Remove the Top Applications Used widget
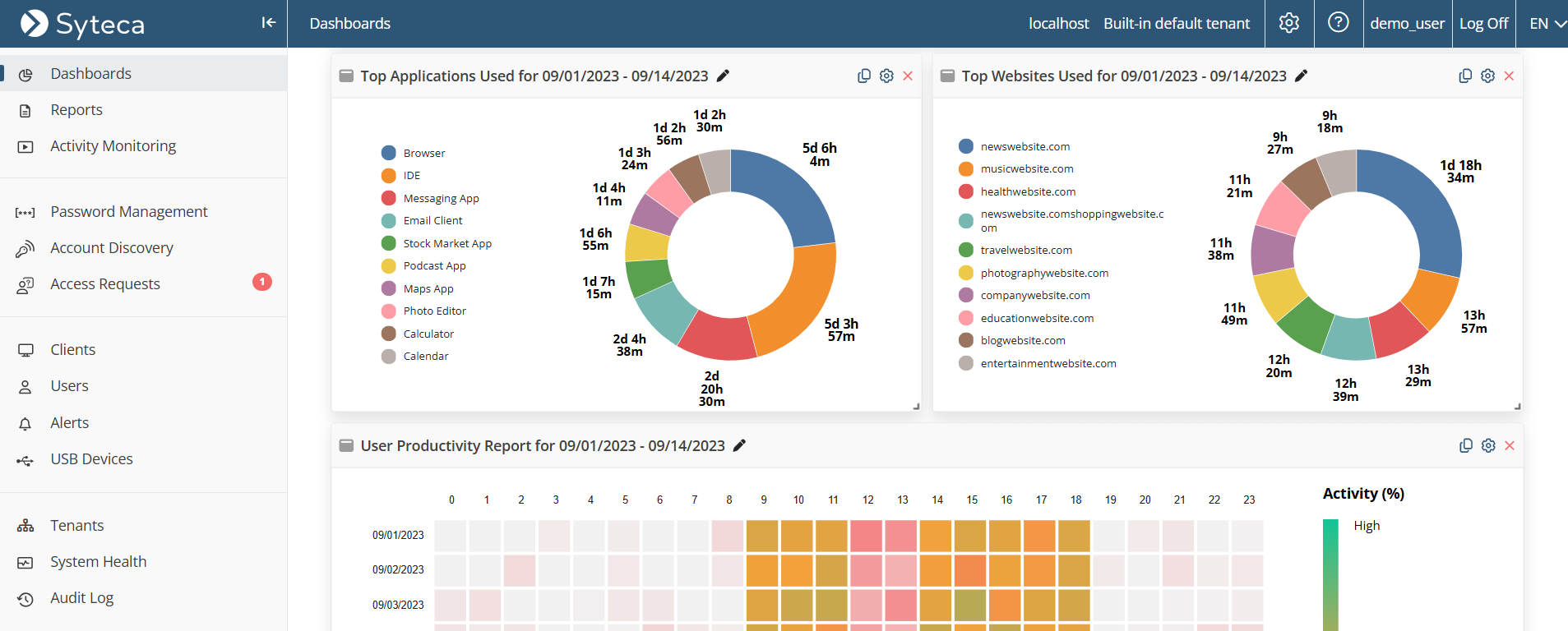Image resolution: width=1568 pixels, height=631 pixels. pos(908,76)
